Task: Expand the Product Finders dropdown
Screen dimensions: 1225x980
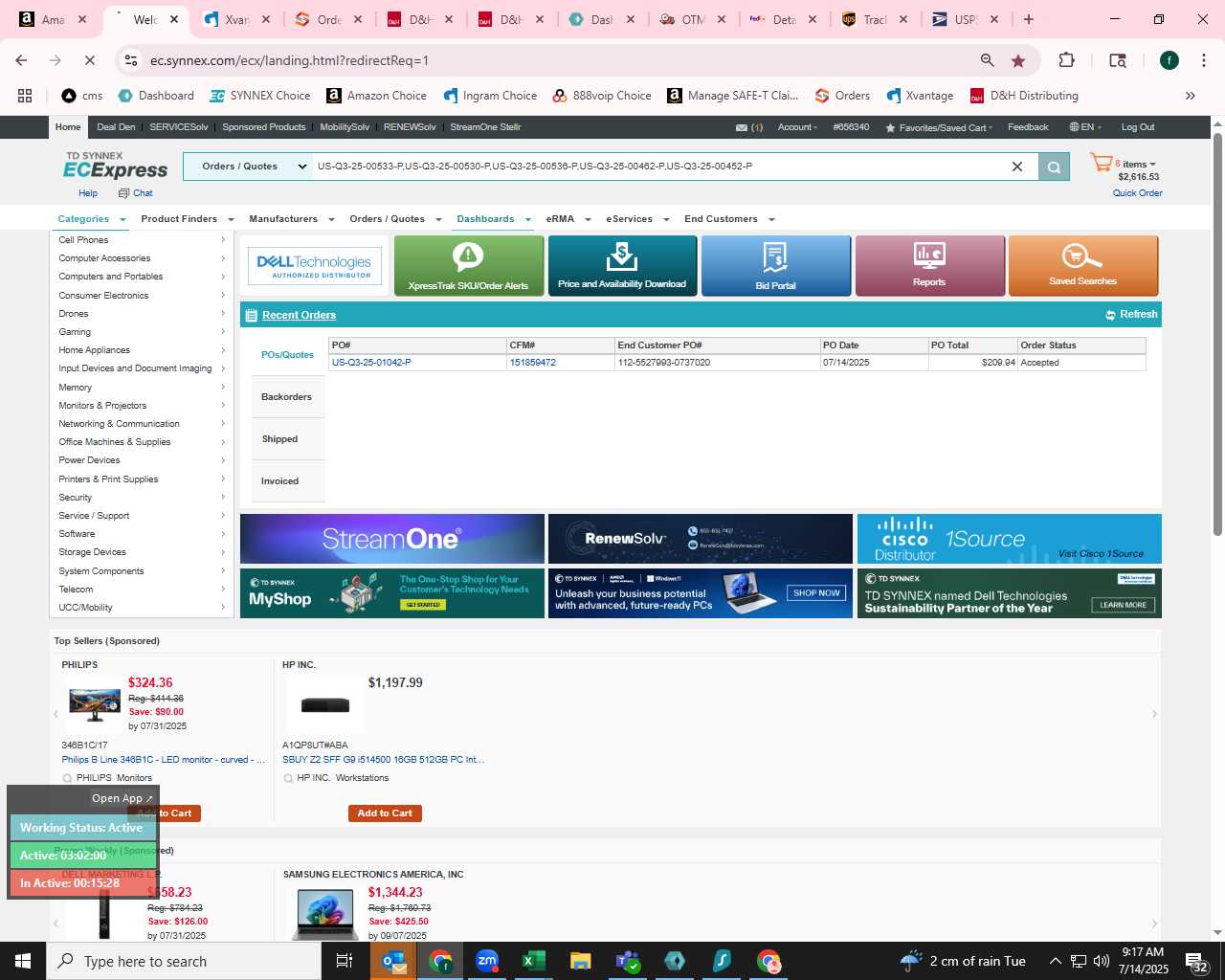Action: (187, 219)
